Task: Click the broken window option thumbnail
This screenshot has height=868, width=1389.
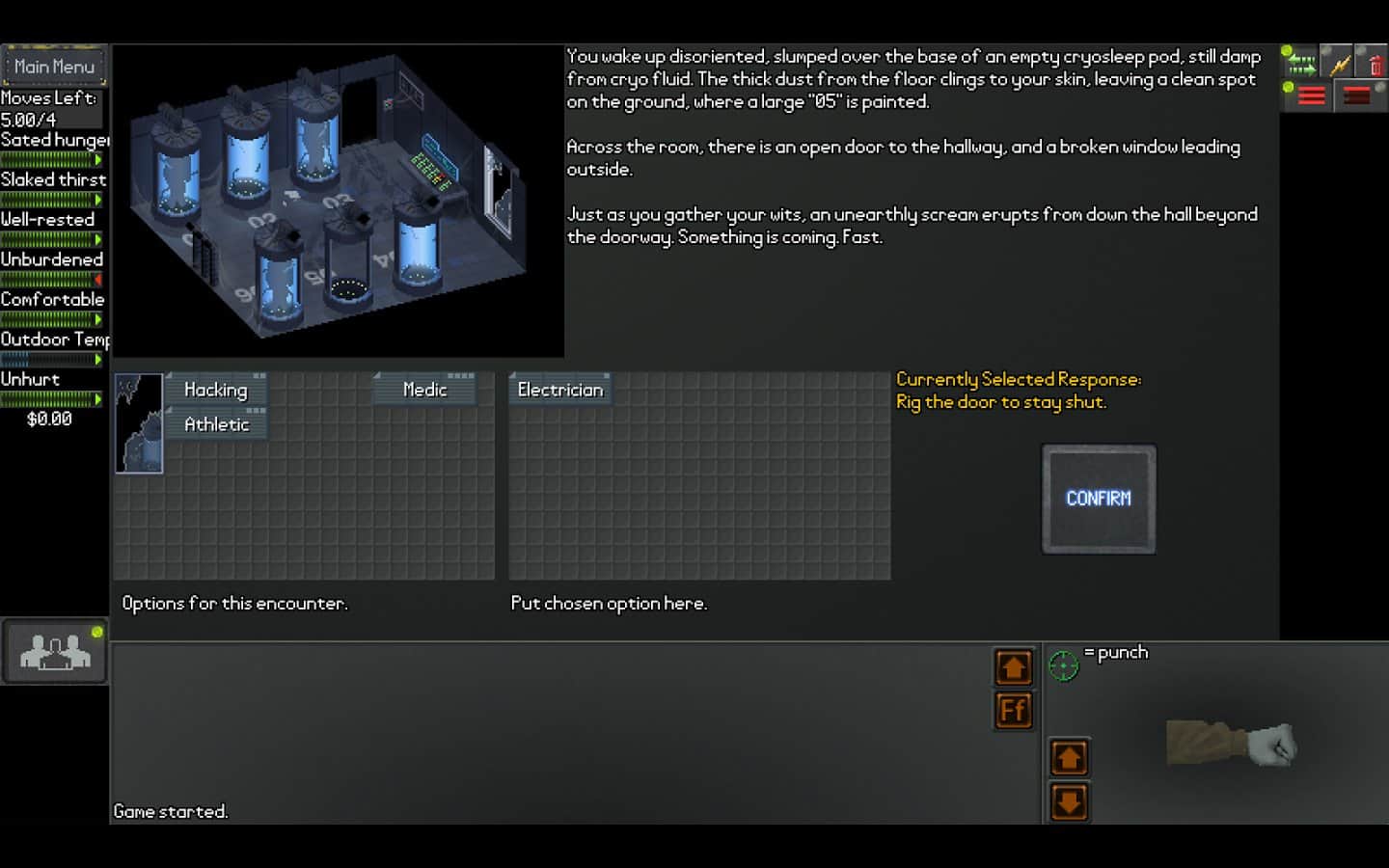Action: [139, 424]
